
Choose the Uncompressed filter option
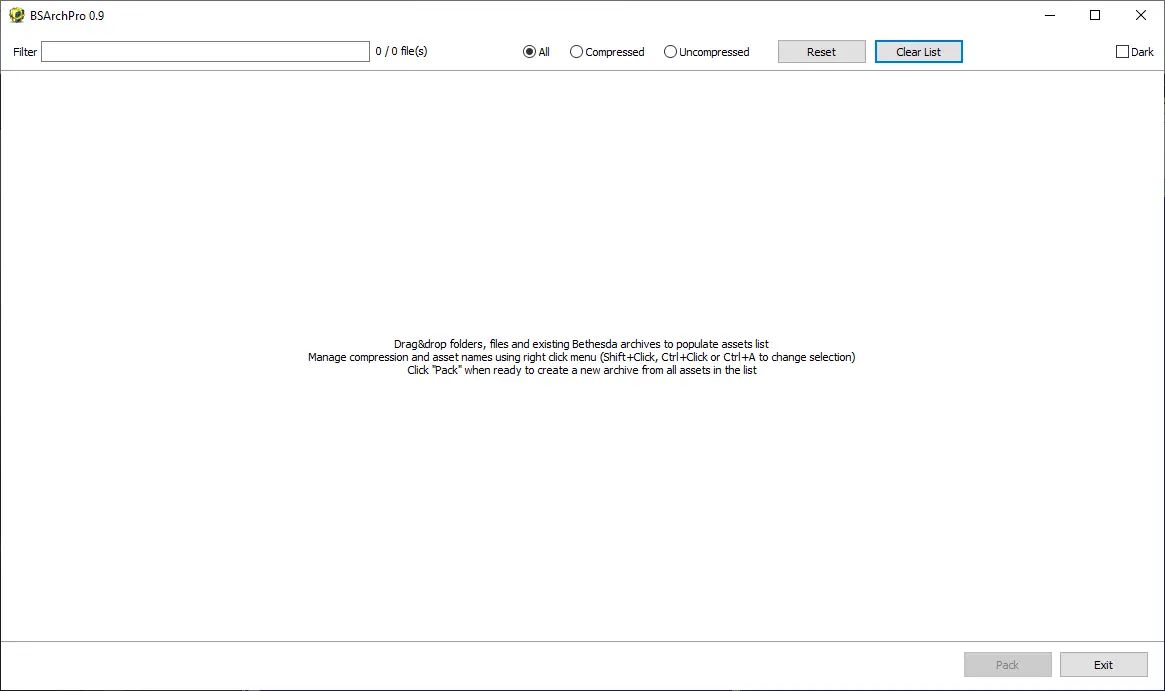point(670,52)
